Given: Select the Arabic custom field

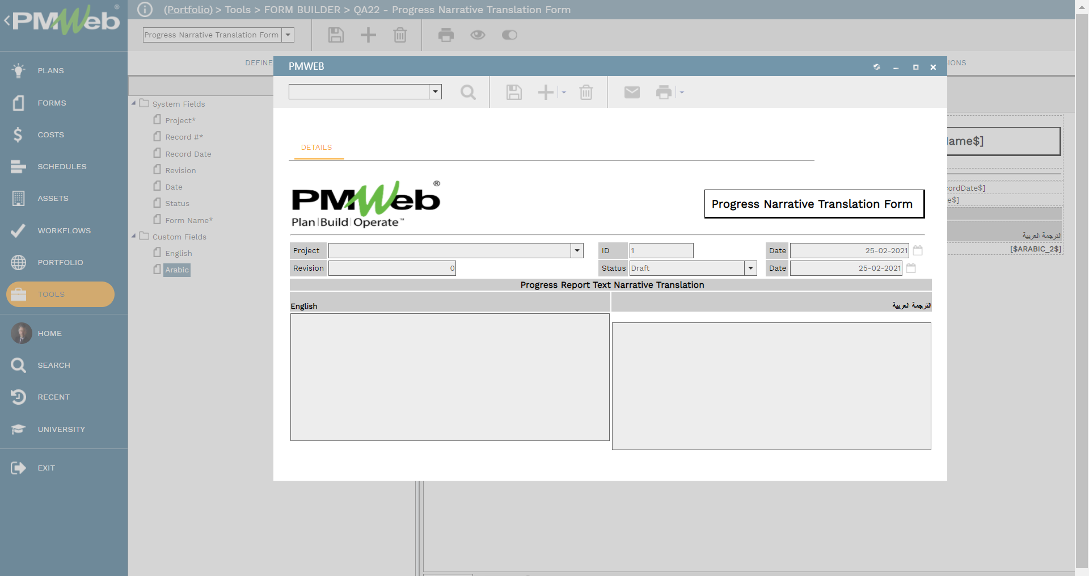Looking at the screenshot, I should (176, 270).
